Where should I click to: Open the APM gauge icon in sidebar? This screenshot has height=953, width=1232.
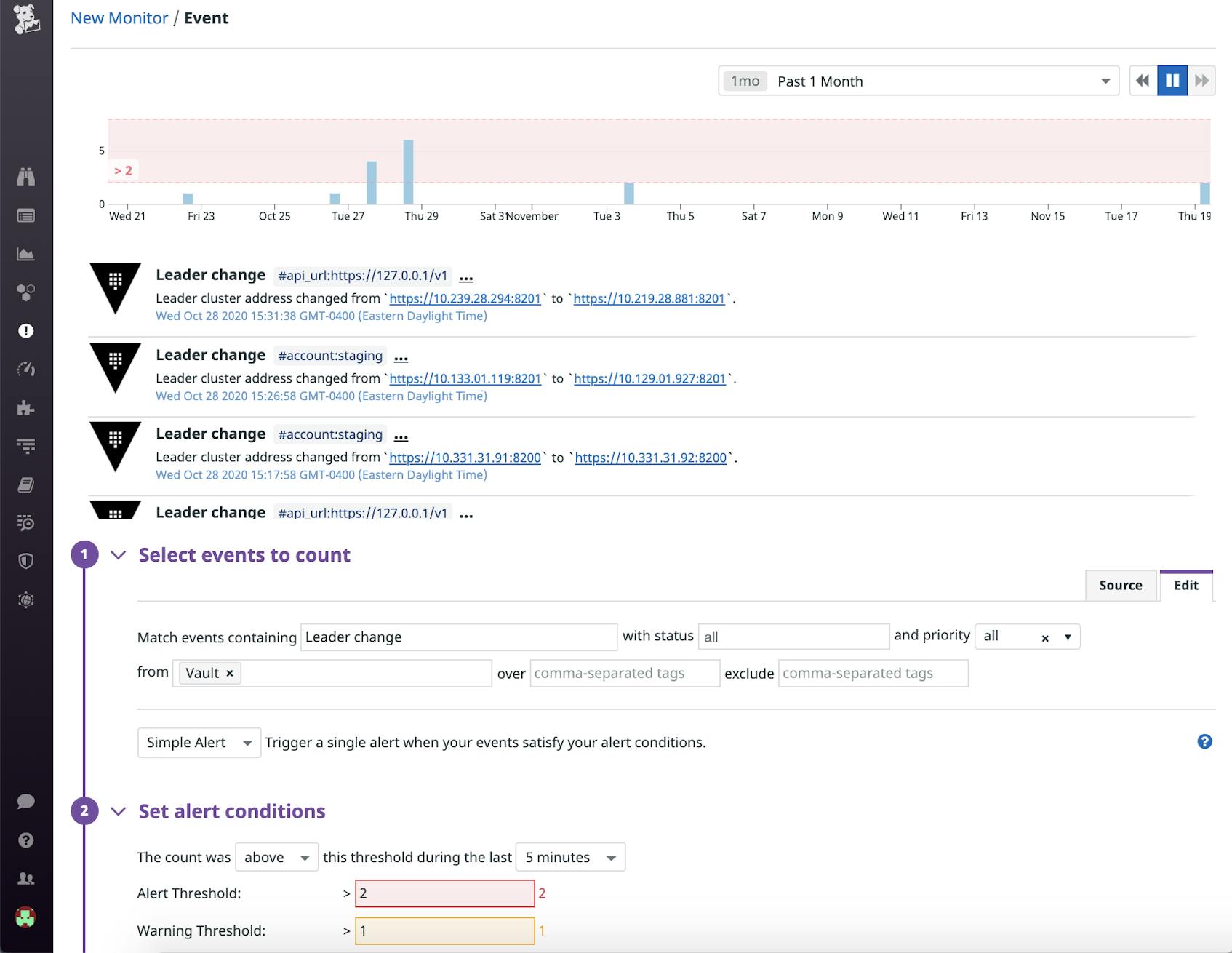tap(26, 369)
